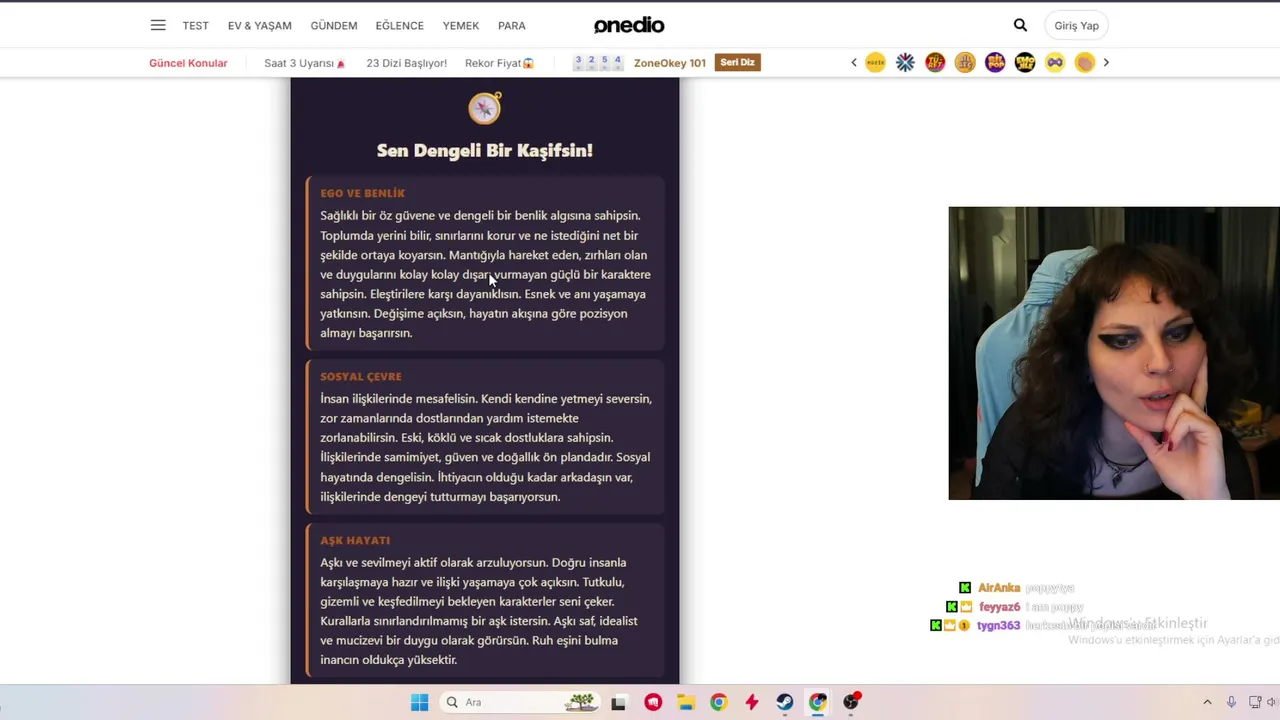Click the ZoneOkey number tiles icon
The width and height of the screenshot is (1280, 720).
tap(598, 62)
